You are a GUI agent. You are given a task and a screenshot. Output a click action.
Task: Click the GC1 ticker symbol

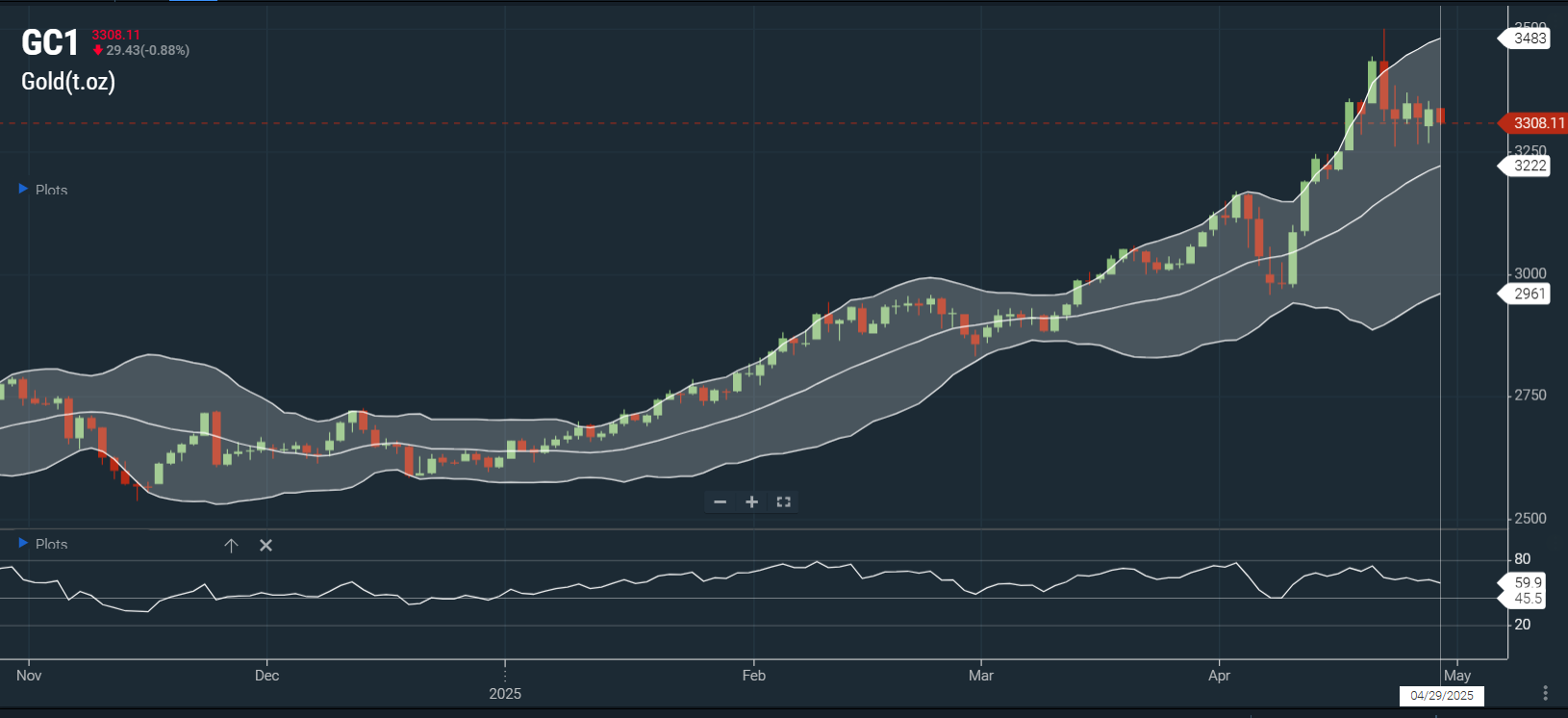[x=50, y=43]
